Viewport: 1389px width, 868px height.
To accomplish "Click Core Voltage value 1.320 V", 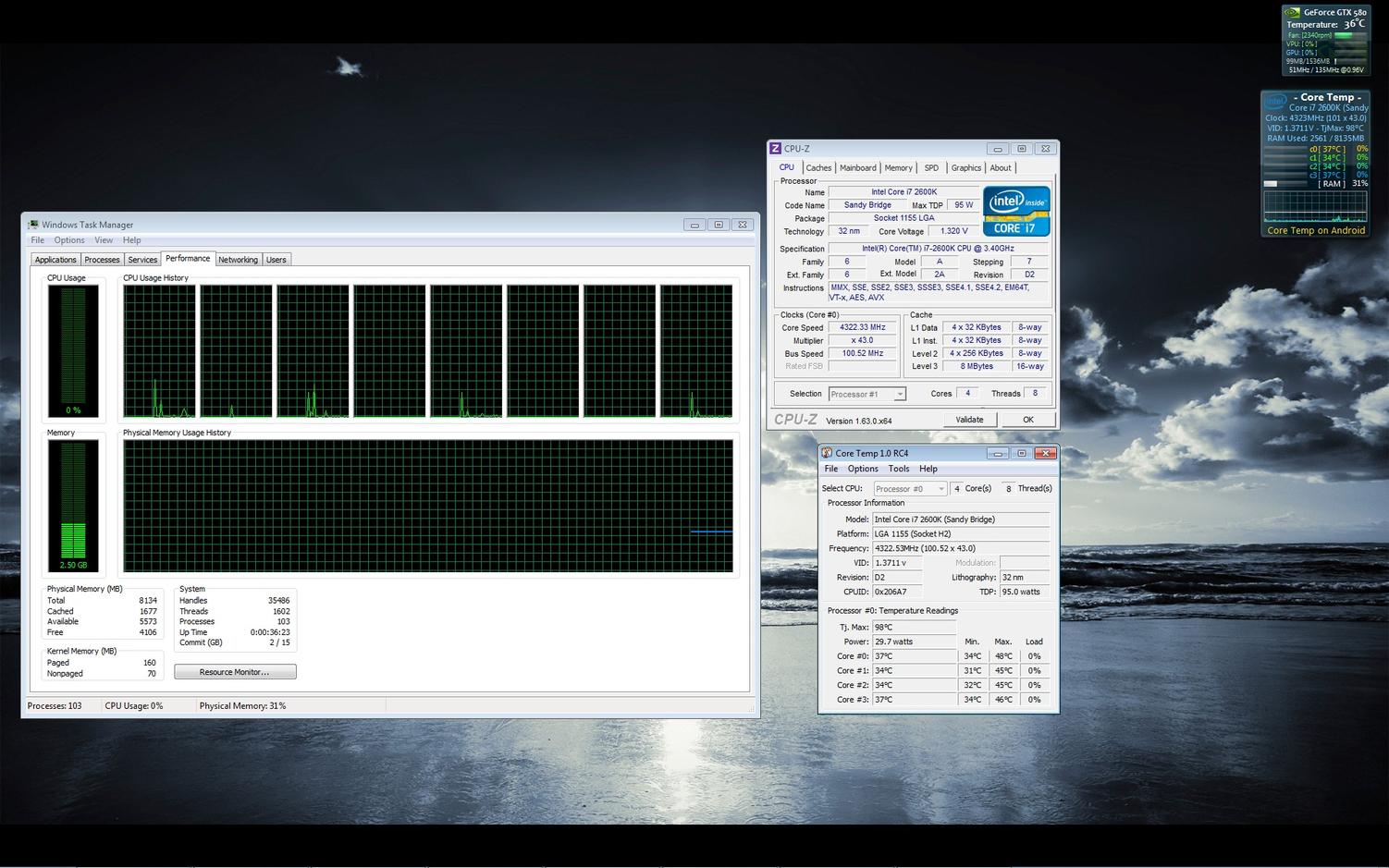I will (954, 231).
